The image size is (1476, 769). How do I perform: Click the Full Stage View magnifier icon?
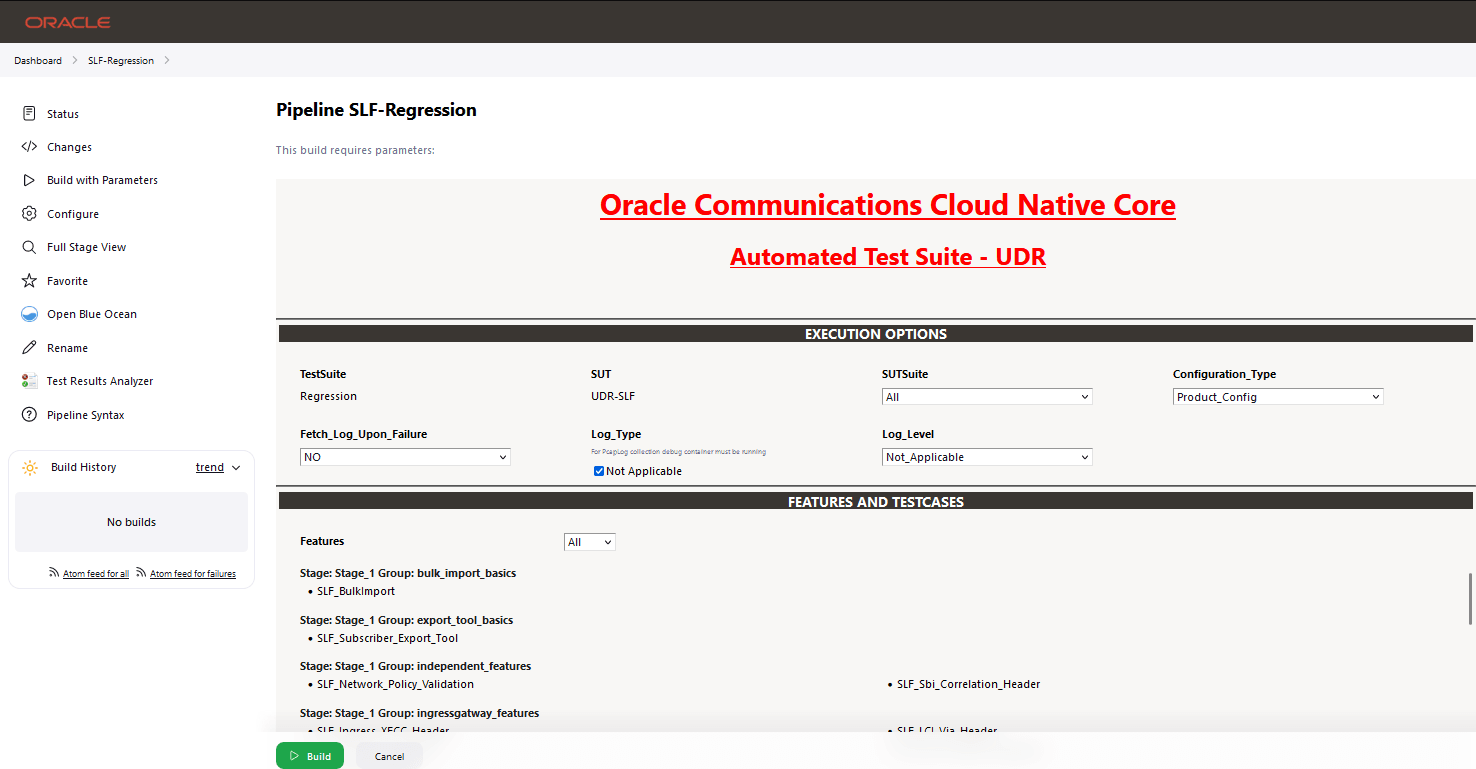29,247
